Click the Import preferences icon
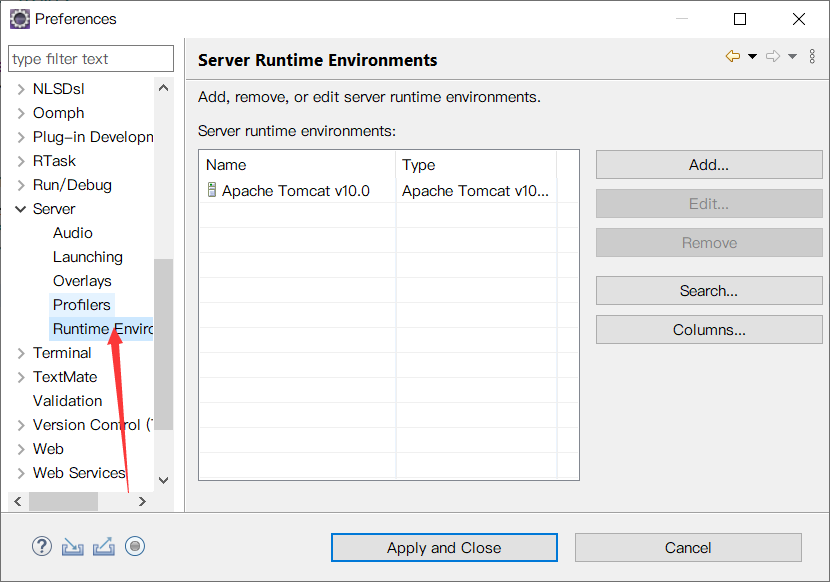Screen dimensions: 830x582 pyautogui.click(x=72, y=546)
